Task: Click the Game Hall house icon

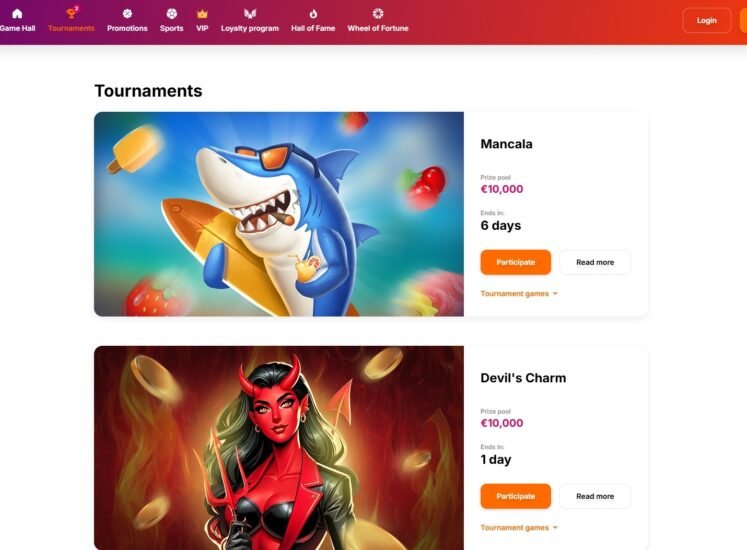Action: [x=17, y=13]
